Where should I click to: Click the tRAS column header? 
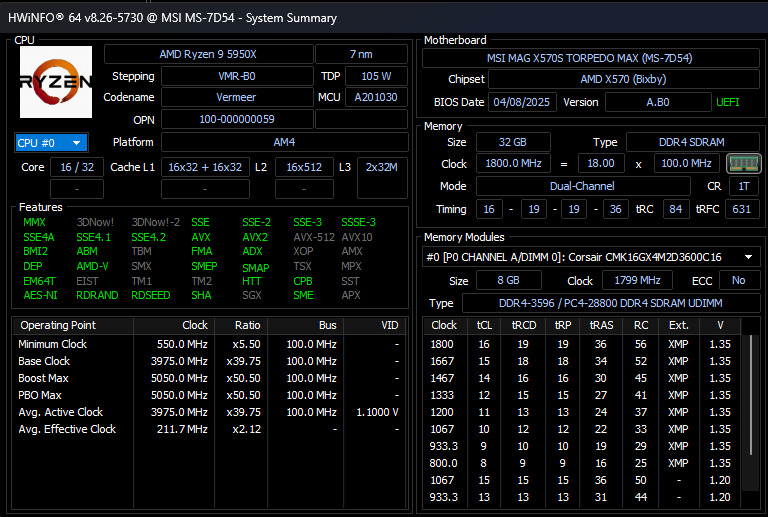[x=601, y=326]
